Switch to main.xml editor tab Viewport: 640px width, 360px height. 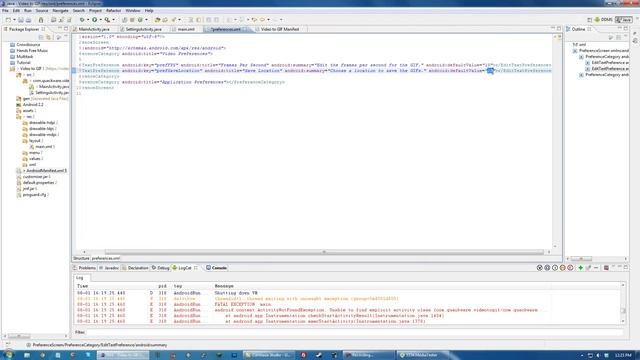point(186,29)
